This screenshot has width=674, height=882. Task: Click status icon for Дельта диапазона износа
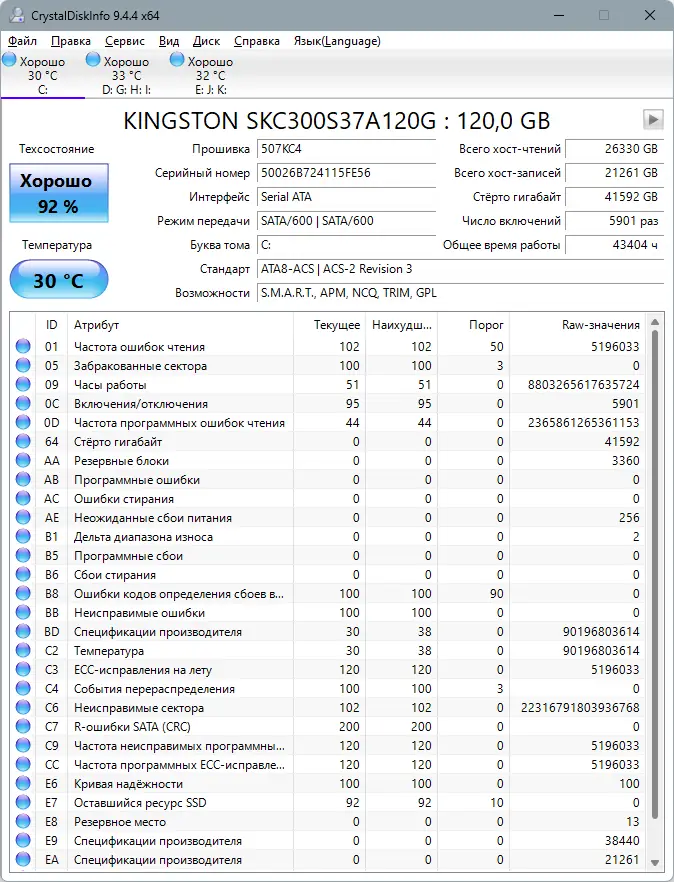click(23, 537)
